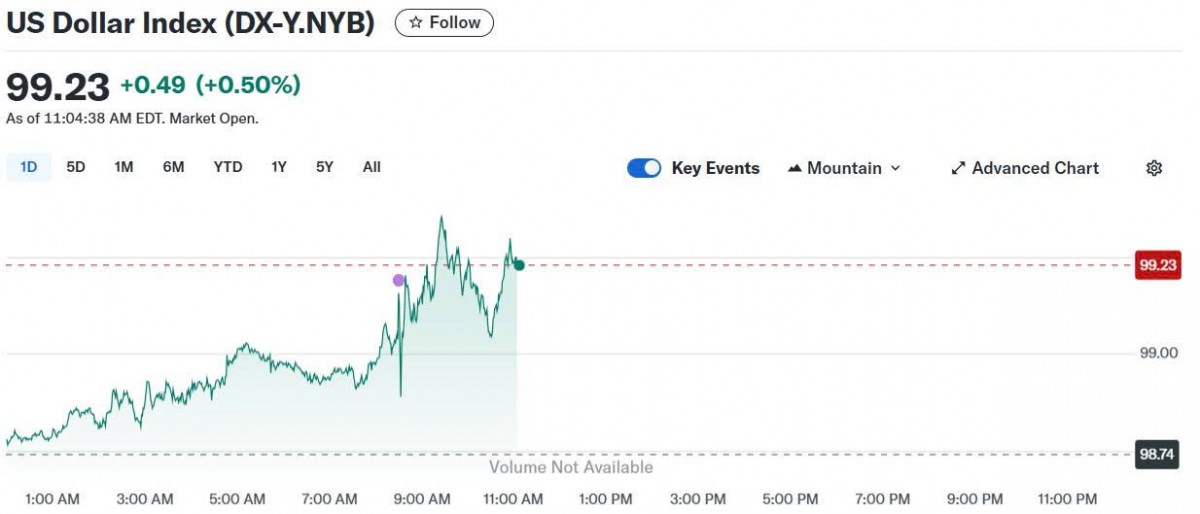Show All time range data
Image resolution: width=1200 pixels, height=514 pixels.
(372, 167)
